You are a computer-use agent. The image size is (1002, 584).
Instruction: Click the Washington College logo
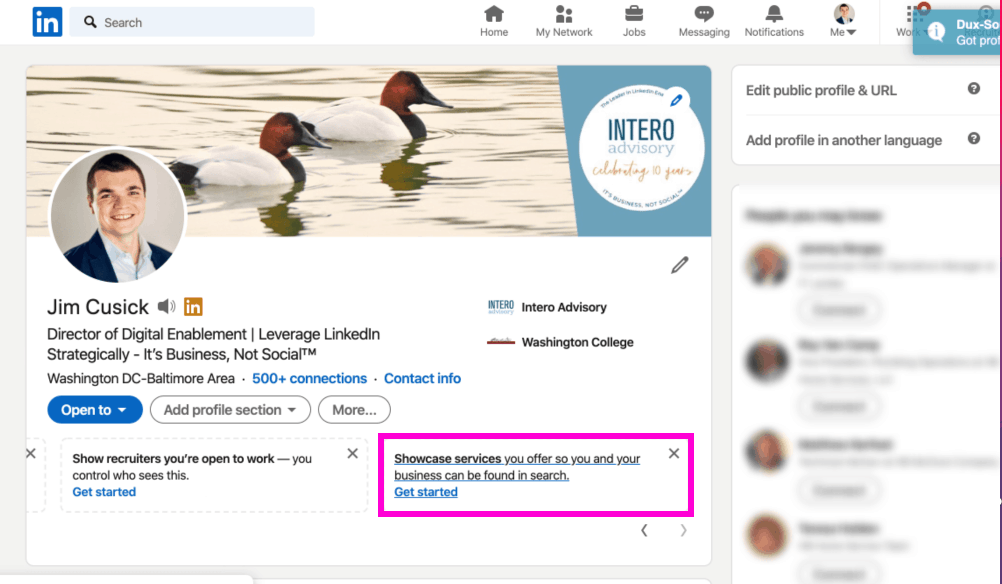[501, 342]
